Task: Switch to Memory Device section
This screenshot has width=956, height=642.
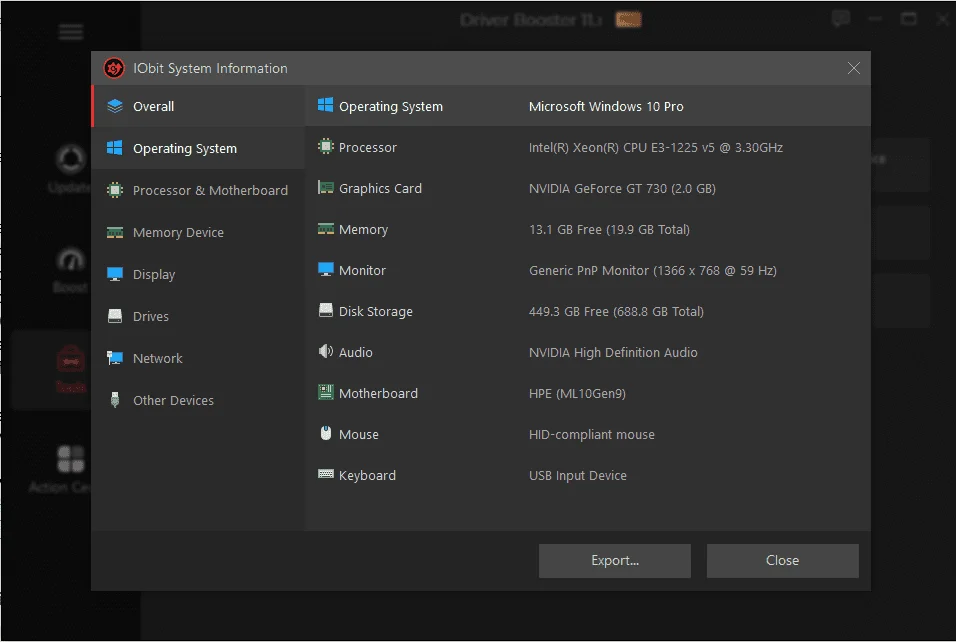Action: [198, 232]
